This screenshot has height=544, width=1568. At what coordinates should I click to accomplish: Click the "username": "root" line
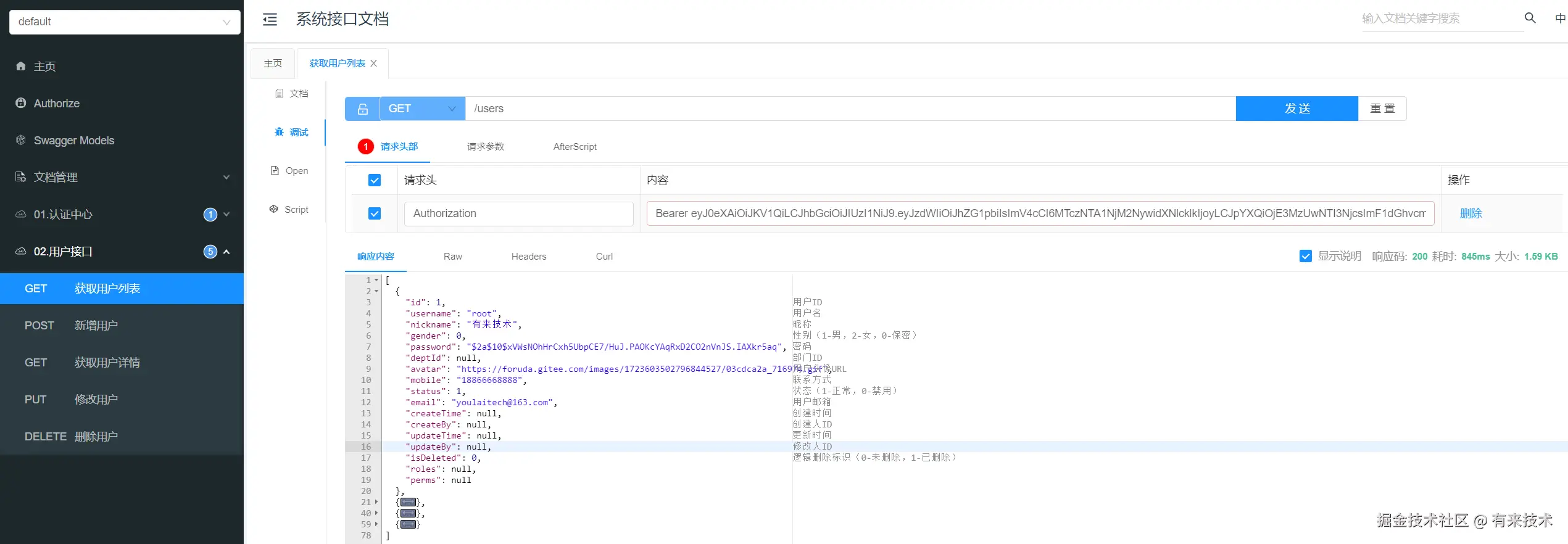[454, 314]
